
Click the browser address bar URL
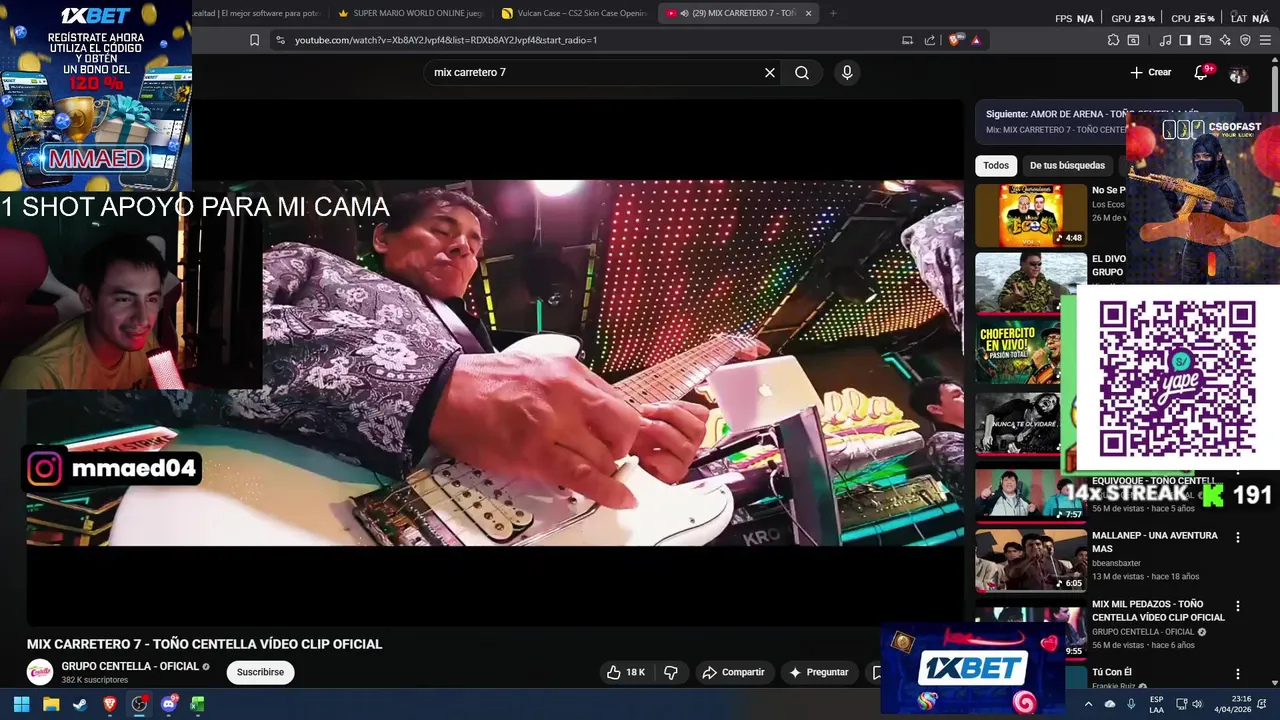(x=446, y=40)
